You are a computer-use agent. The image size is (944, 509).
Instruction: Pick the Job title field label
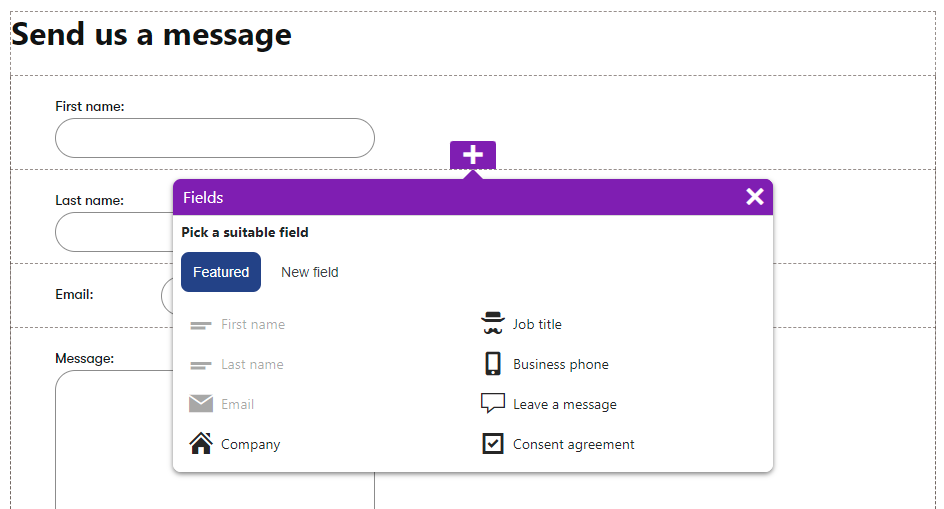[x=537, y=324]
